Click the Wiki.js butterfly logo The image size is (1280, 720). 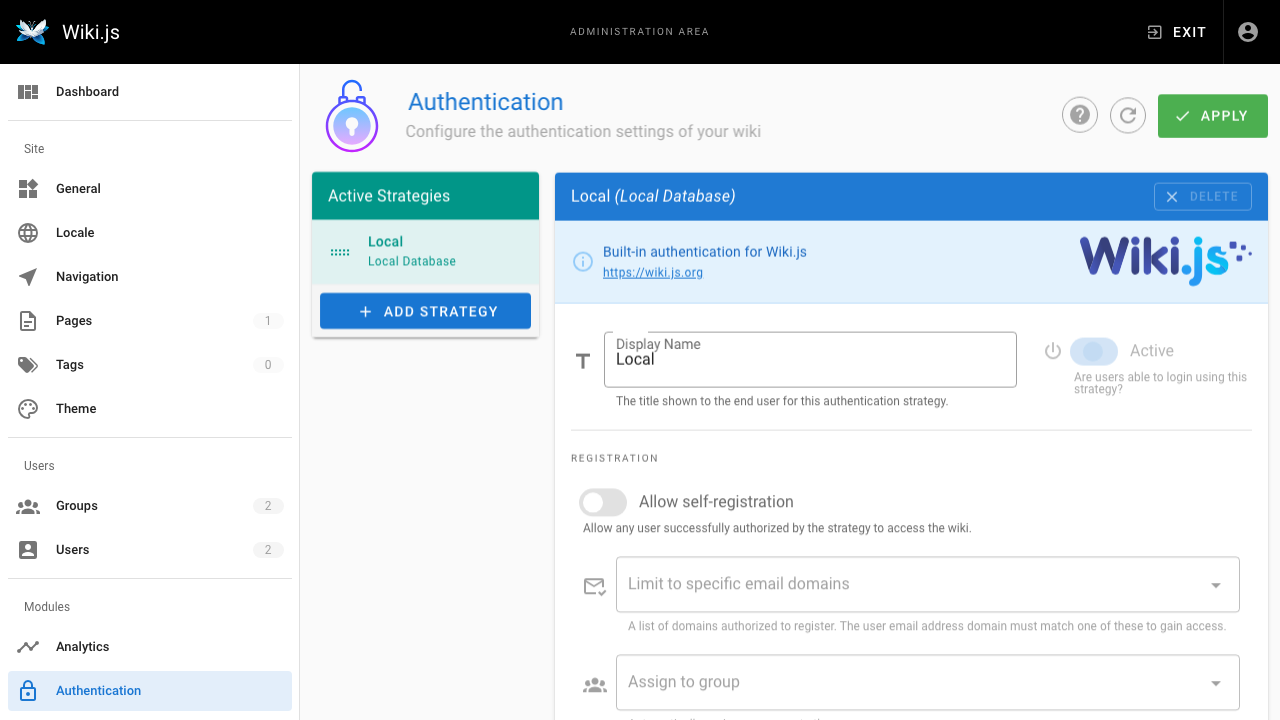click(x=32, y=32)
